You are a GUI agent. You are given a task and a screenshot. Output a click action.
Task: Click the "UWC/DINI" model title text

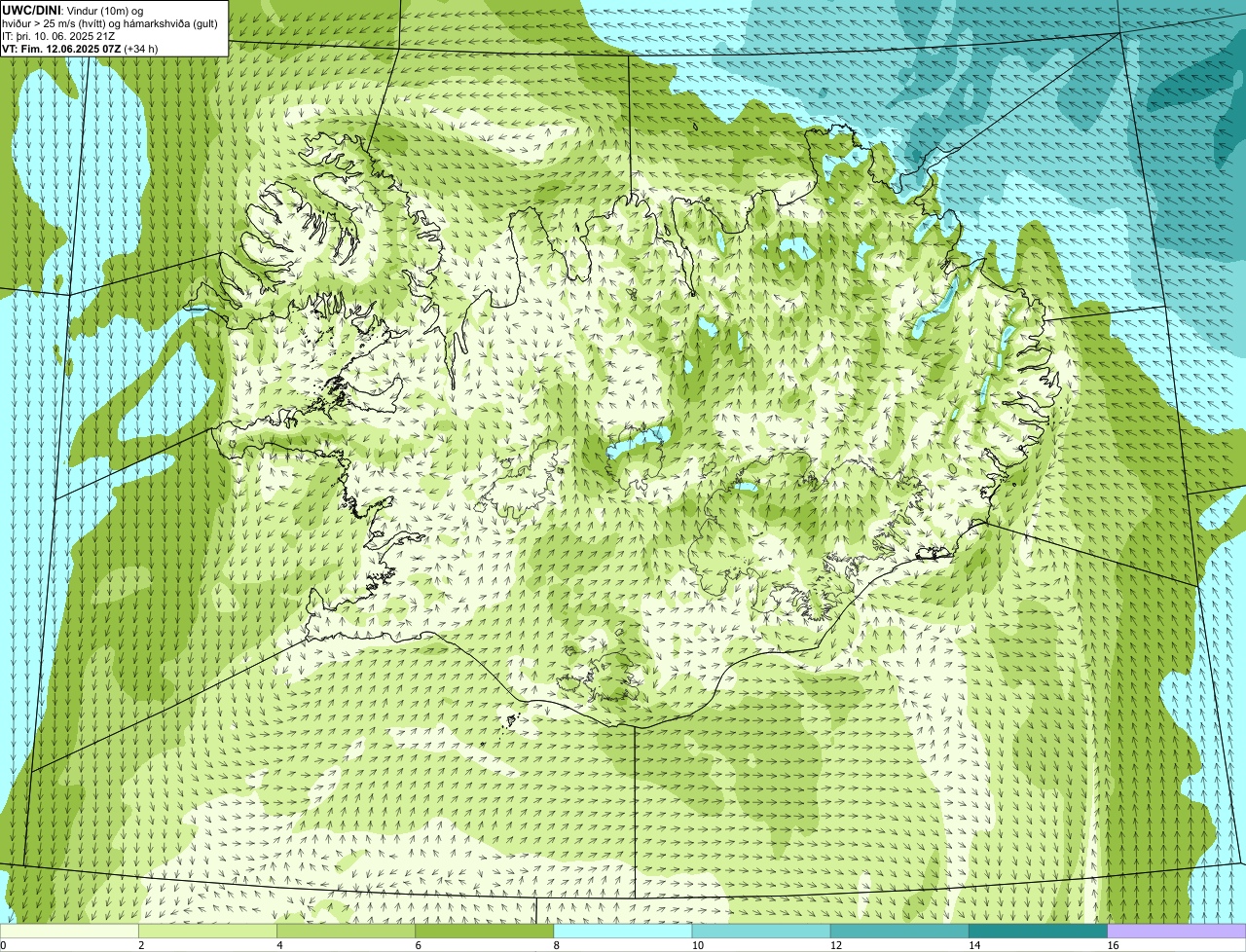click(31, 11)
